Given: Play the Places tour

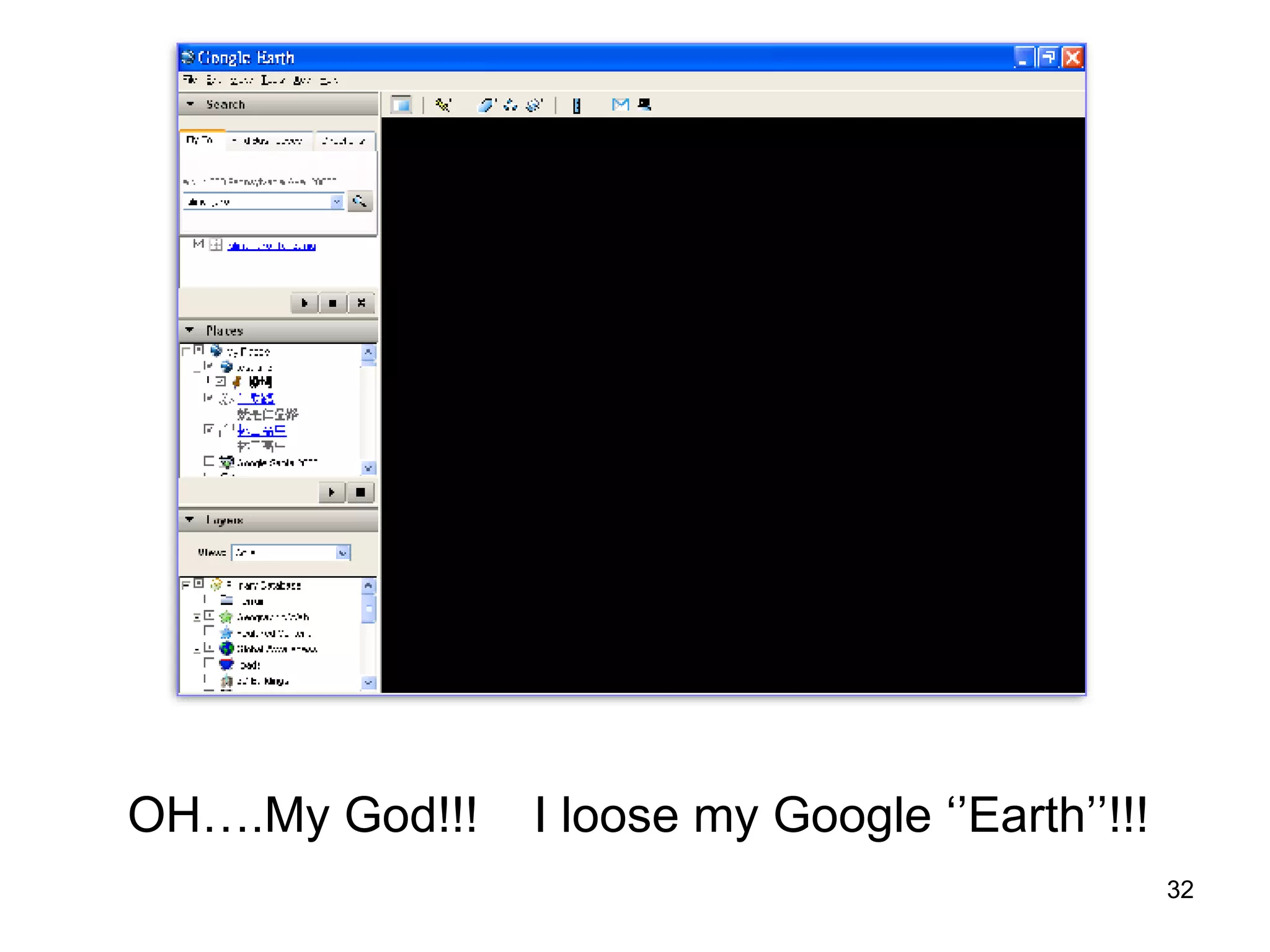Looking at the screenshot, I should click(x=332, y=492).
